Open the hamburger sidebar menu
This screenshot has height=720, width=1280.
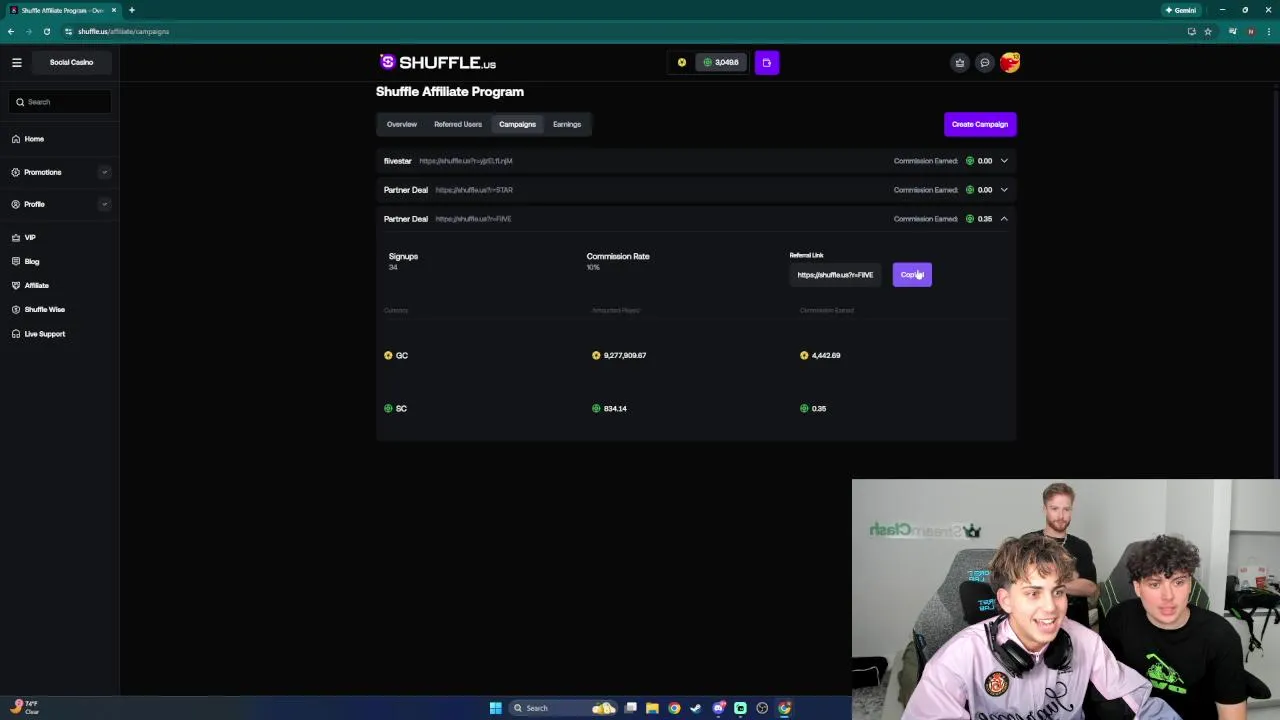click(17, 62)
